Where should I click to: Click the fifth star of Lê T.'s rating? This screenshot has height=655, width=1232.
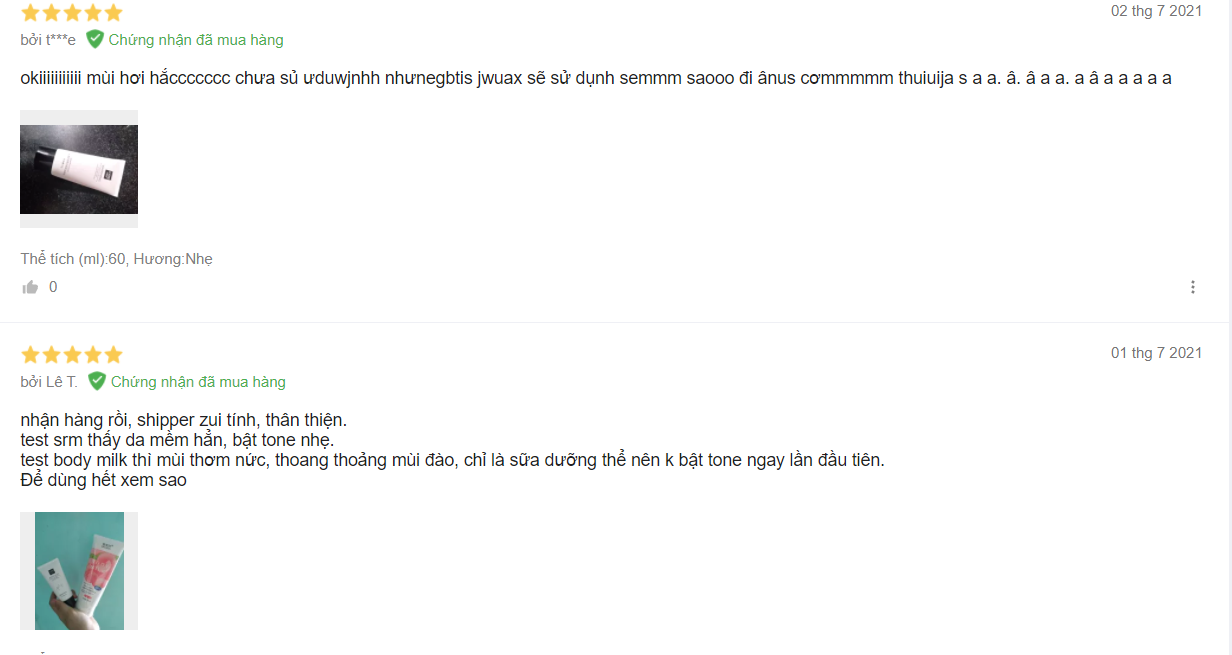113,355
